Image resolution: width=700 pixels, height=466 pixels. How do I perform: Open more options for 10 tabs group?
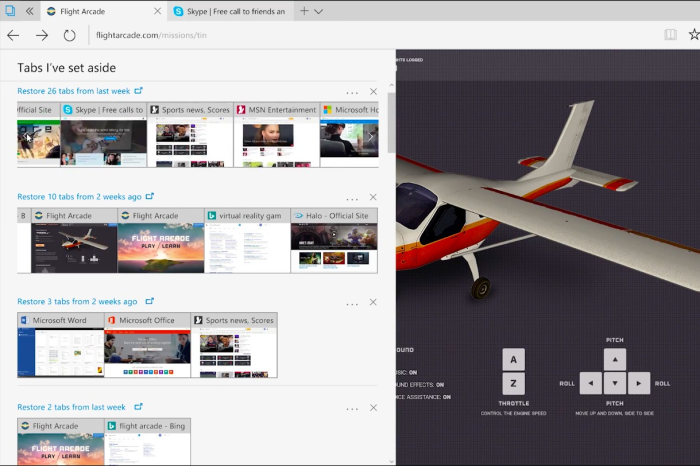click(x=352, y=198)
